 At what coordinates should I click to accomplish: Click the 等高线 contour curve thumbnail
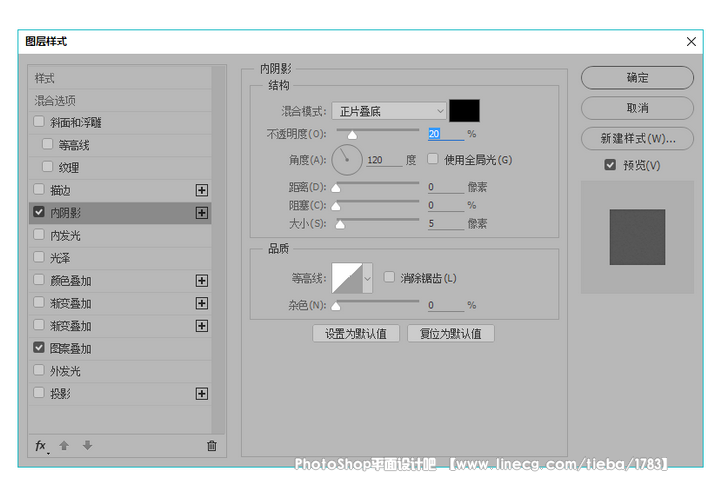347,278
